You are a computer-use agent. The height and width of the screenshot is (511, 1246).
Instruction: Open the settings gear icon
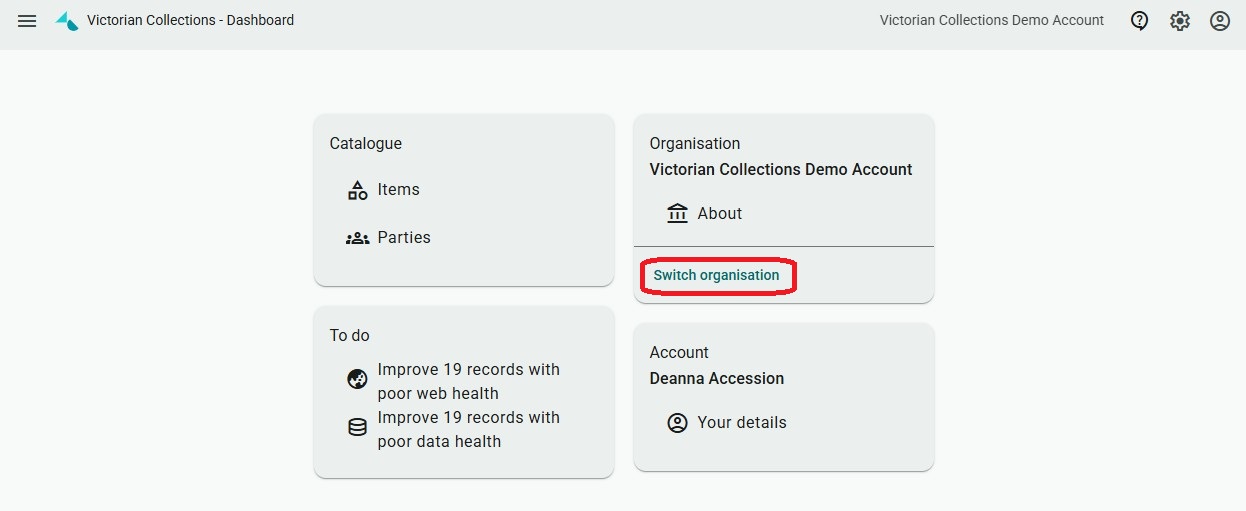click(x=1180, y=20)
